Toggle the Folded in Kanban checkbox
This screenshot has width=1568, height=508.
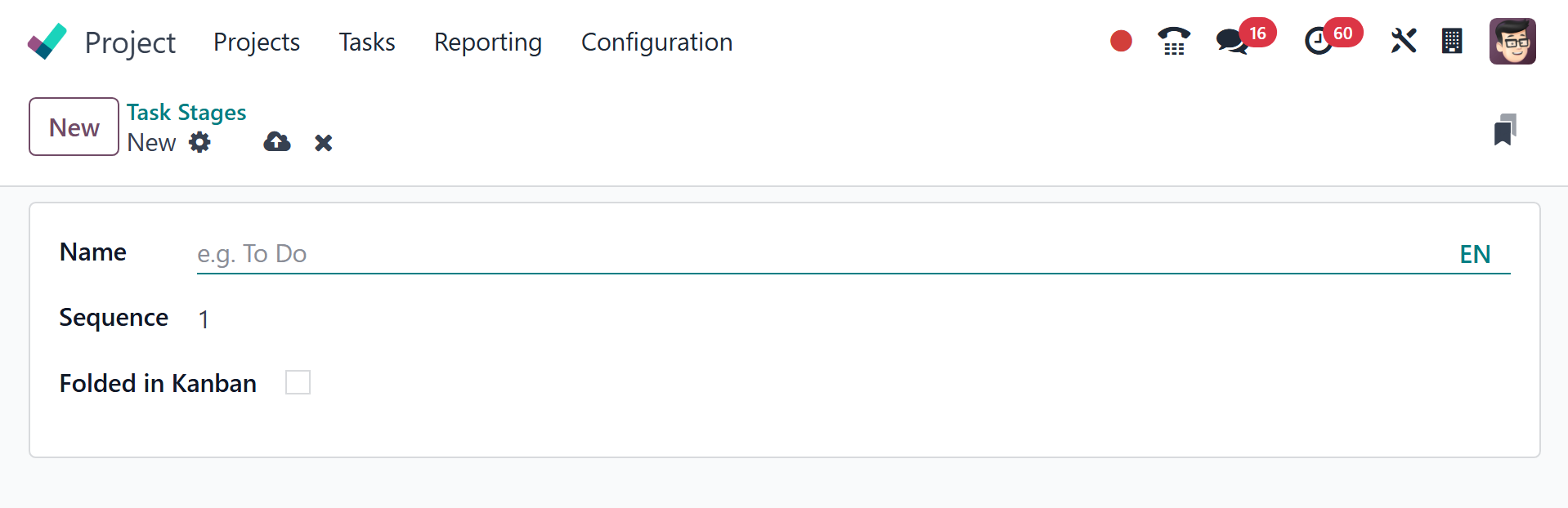pos(298,382)
